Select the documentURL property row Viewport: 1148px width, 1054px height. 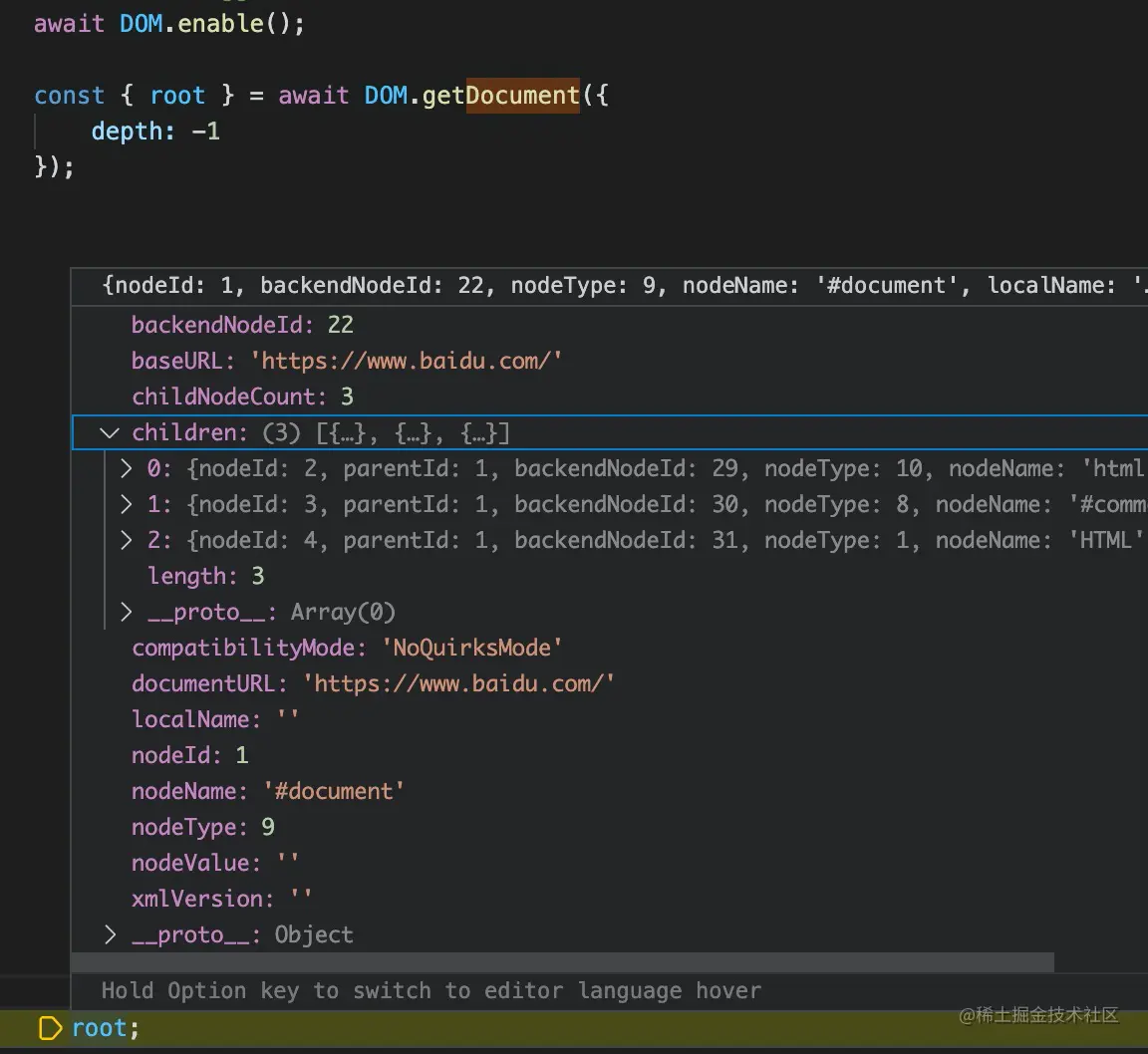pyautogui.click(x=609, y=683)
